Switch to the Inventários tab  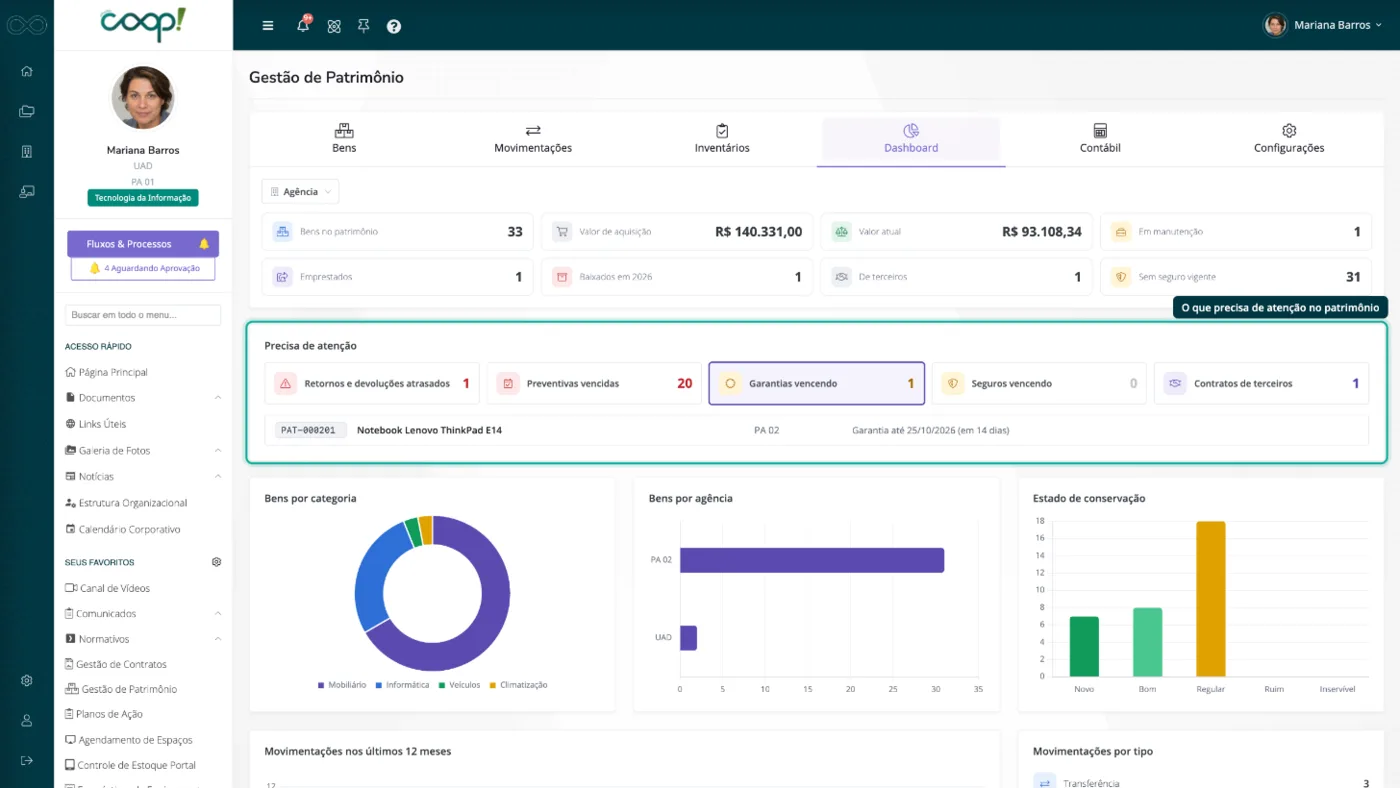[722, 140]
